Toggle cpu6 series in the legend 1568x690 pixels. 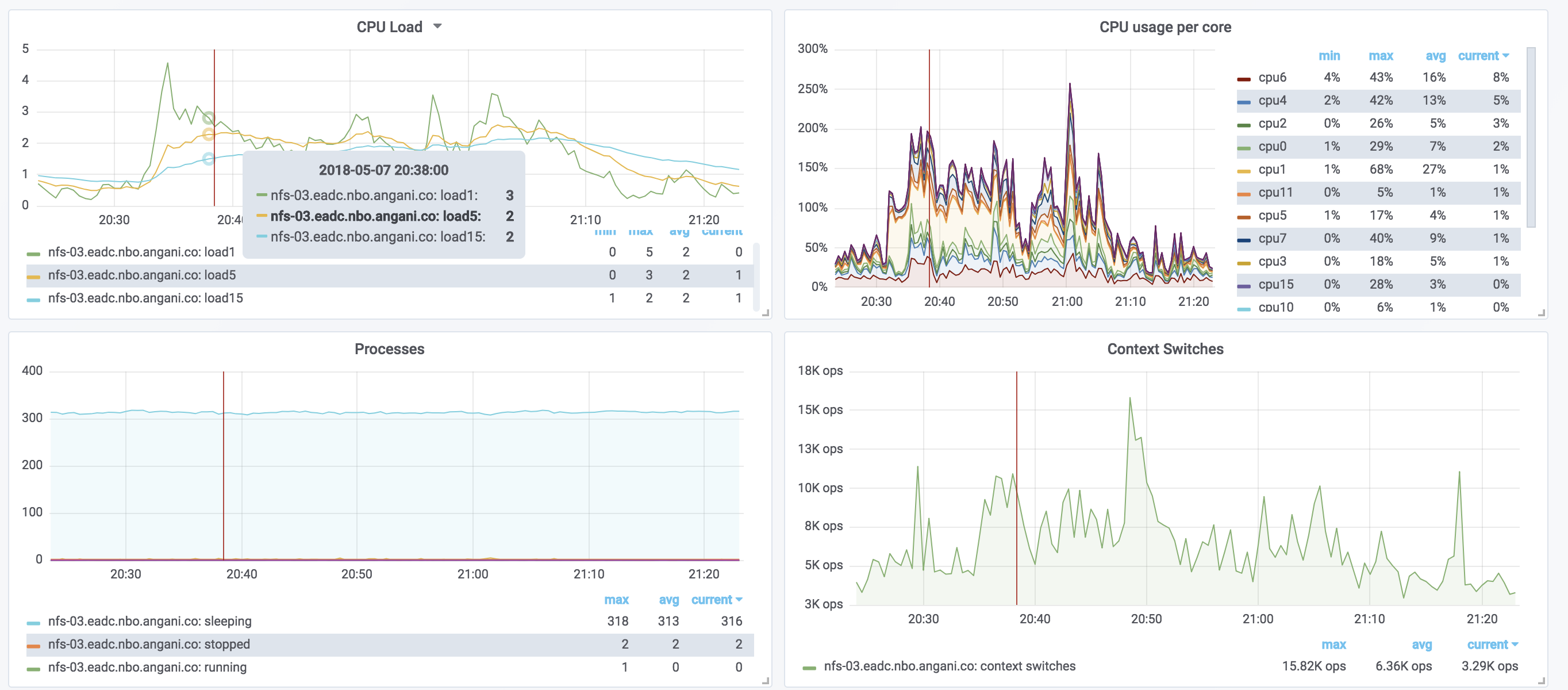click(1271, 78)
